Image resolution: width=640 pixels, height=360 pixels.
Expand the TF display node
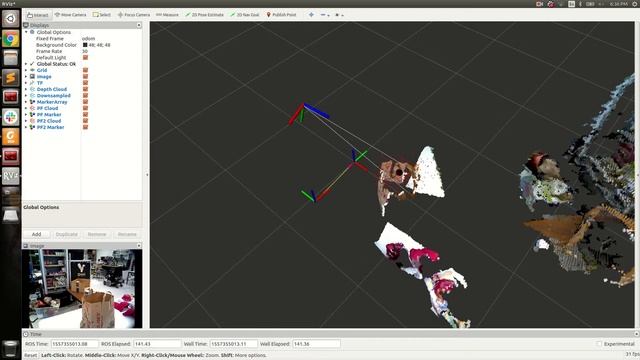pyautogui.click(x=26, y=83)
